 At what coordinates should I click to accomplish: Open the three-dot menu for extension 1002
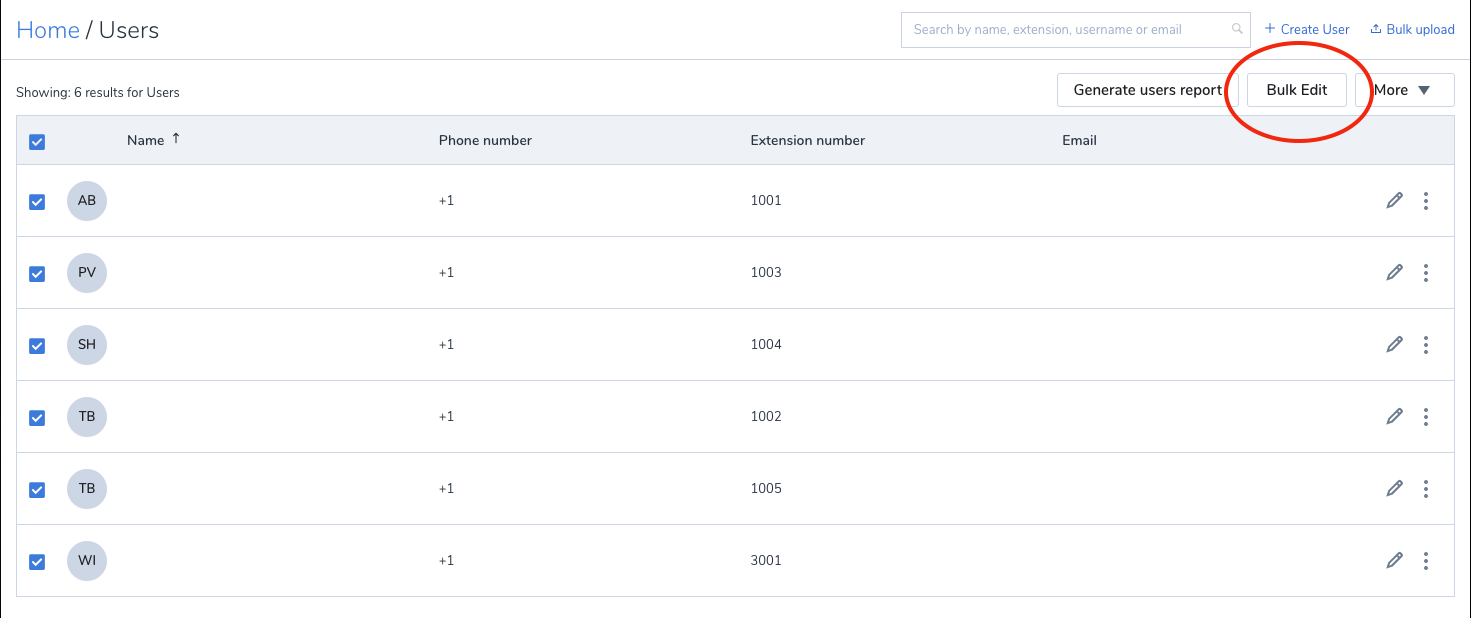tap(1426, 417)
